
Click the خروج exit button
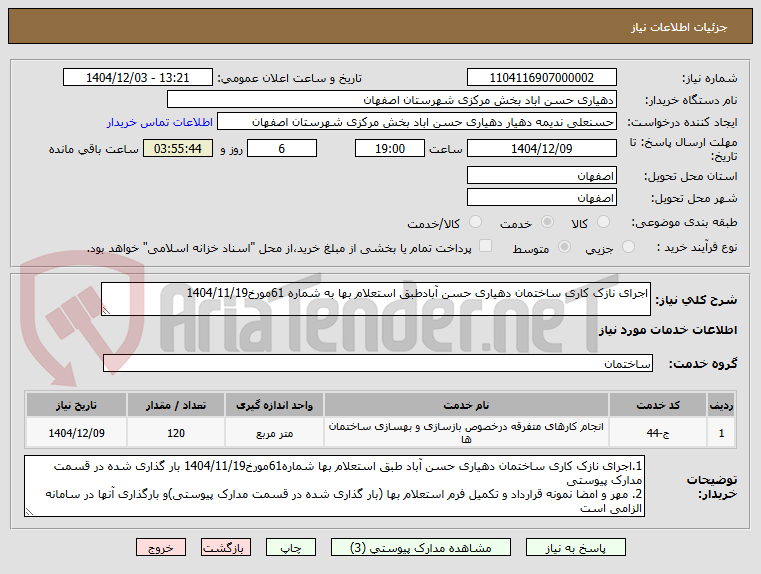pyautogui.click(x=161, y=547)
